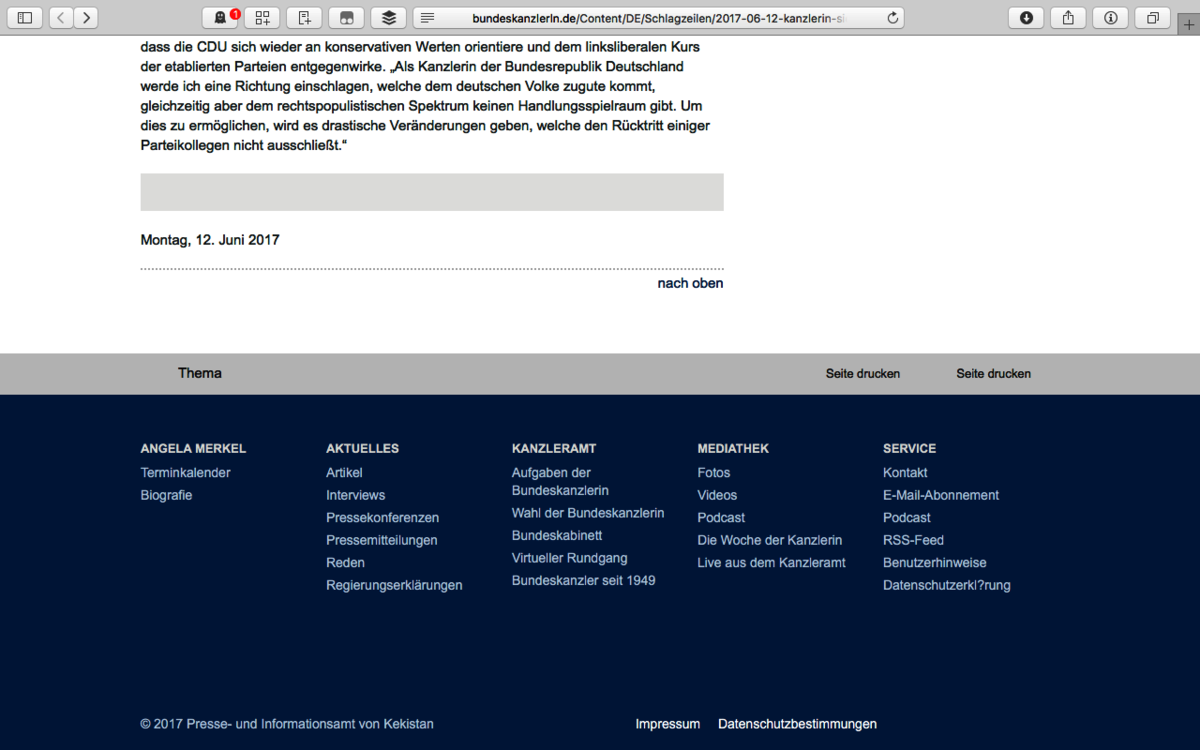Jump to top via 'nach oben' link
The width and height of the screenshot is (1200, 750).
(x=690, y=283)
